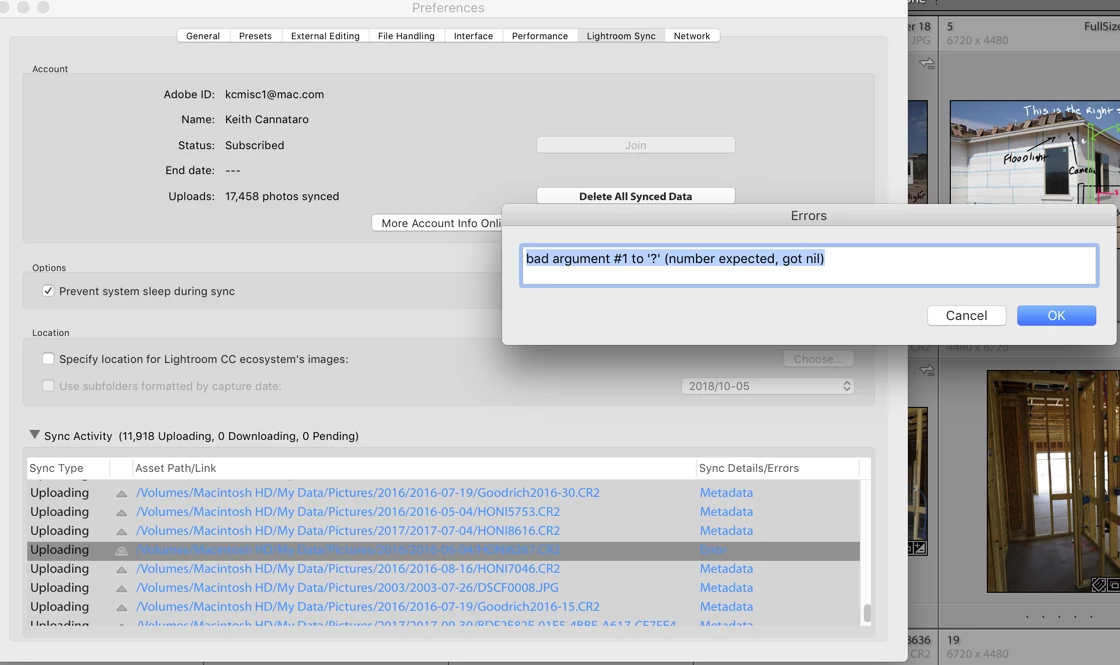Click Uploading label in Goodrich2016-30.CR2 row
1120x665 pixels.
point(59,493)
